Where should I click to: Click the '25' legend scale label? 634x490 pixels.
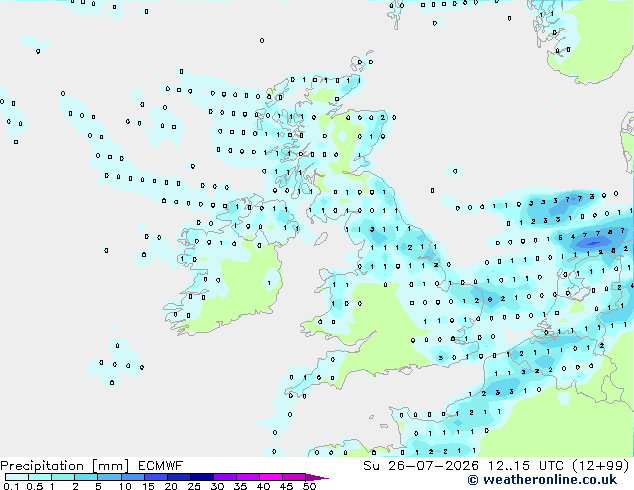point(194,486)
